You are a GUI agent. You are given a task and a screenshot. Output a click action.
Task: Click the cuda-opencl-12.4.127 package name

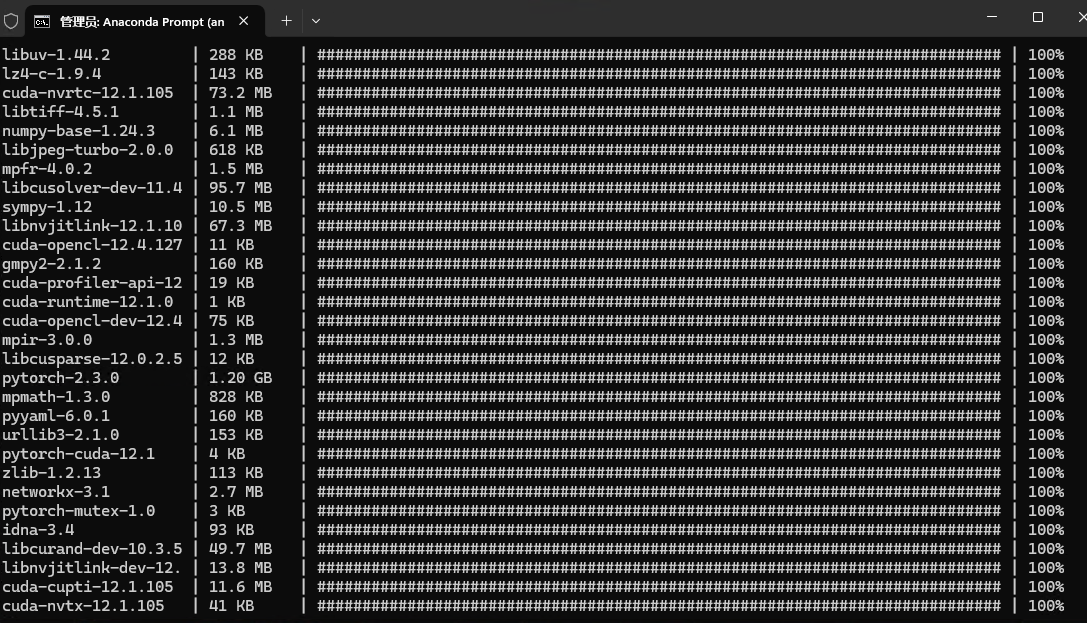click(x=92, y=245)
